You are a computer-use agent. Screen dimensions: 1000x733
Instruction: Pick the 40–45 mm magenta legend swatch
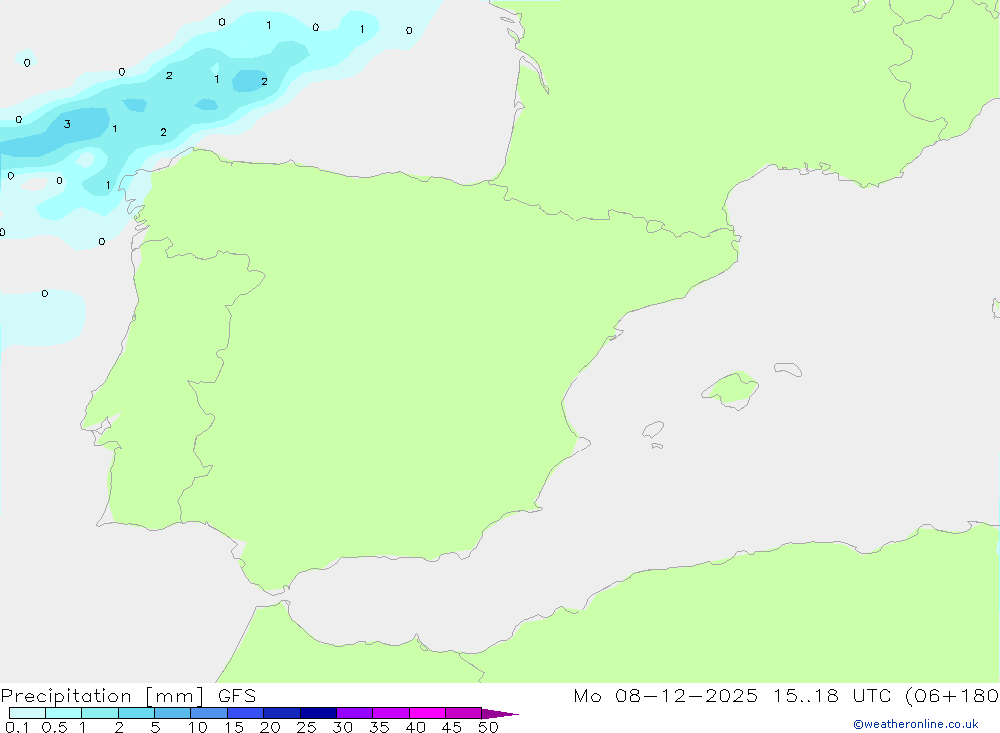click(x=427, y=713)
